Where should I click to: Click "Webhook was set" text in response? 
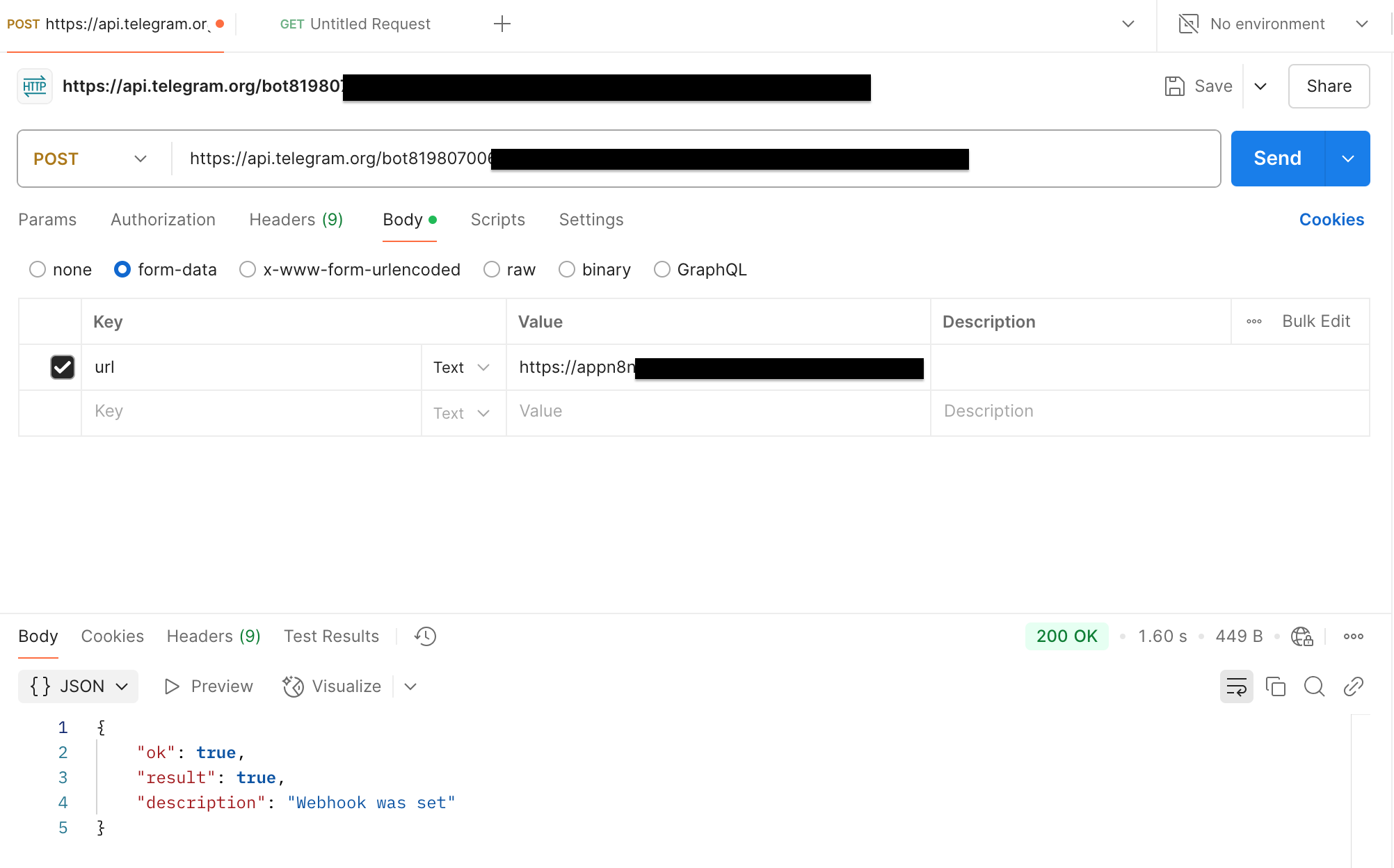371,803
